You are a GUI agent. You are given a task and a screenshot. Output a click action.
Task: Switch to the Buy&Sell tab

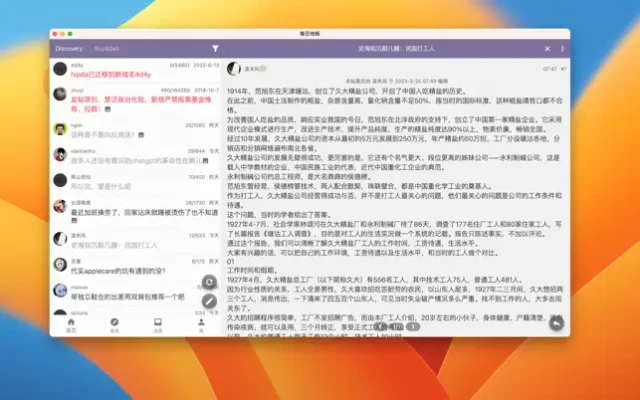pos(107,48)
